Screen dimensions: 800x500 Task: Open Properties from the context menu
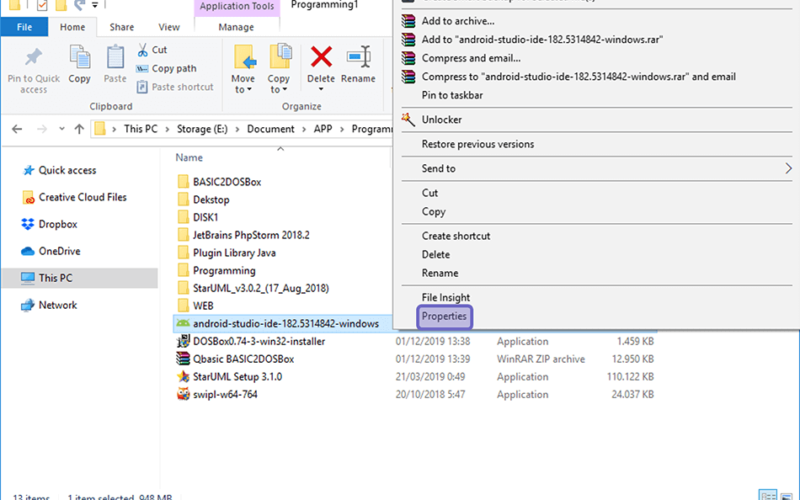(x=444, y=316)
